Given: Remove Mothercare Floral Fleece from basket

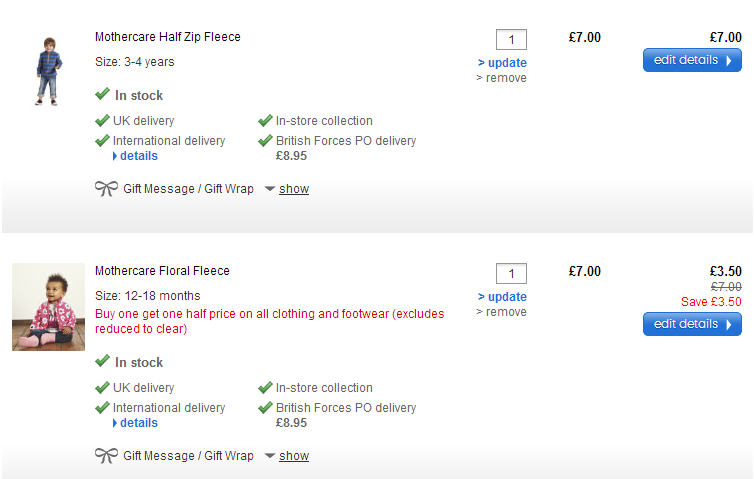Looking at the screenshot, I should pyautogui.click(x=501, y=312).
